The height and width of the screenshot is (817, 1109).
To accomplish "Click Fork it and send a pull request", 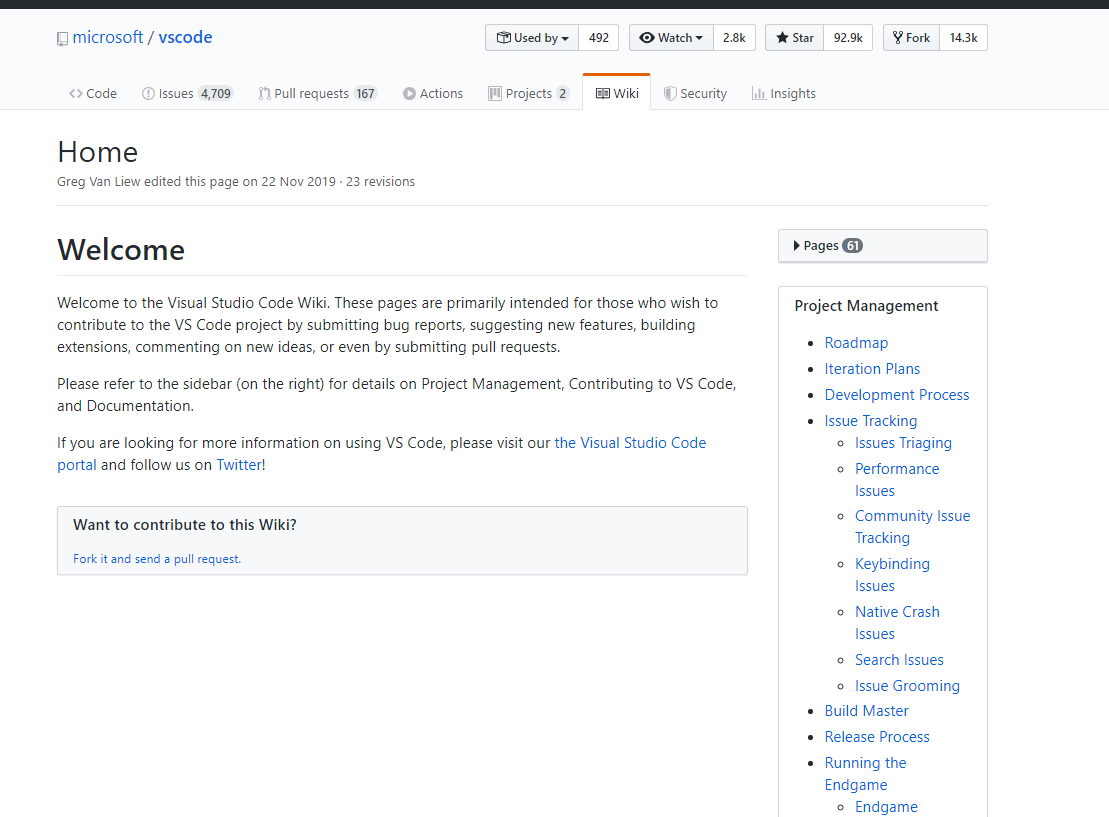I will (x=157, y=559).
